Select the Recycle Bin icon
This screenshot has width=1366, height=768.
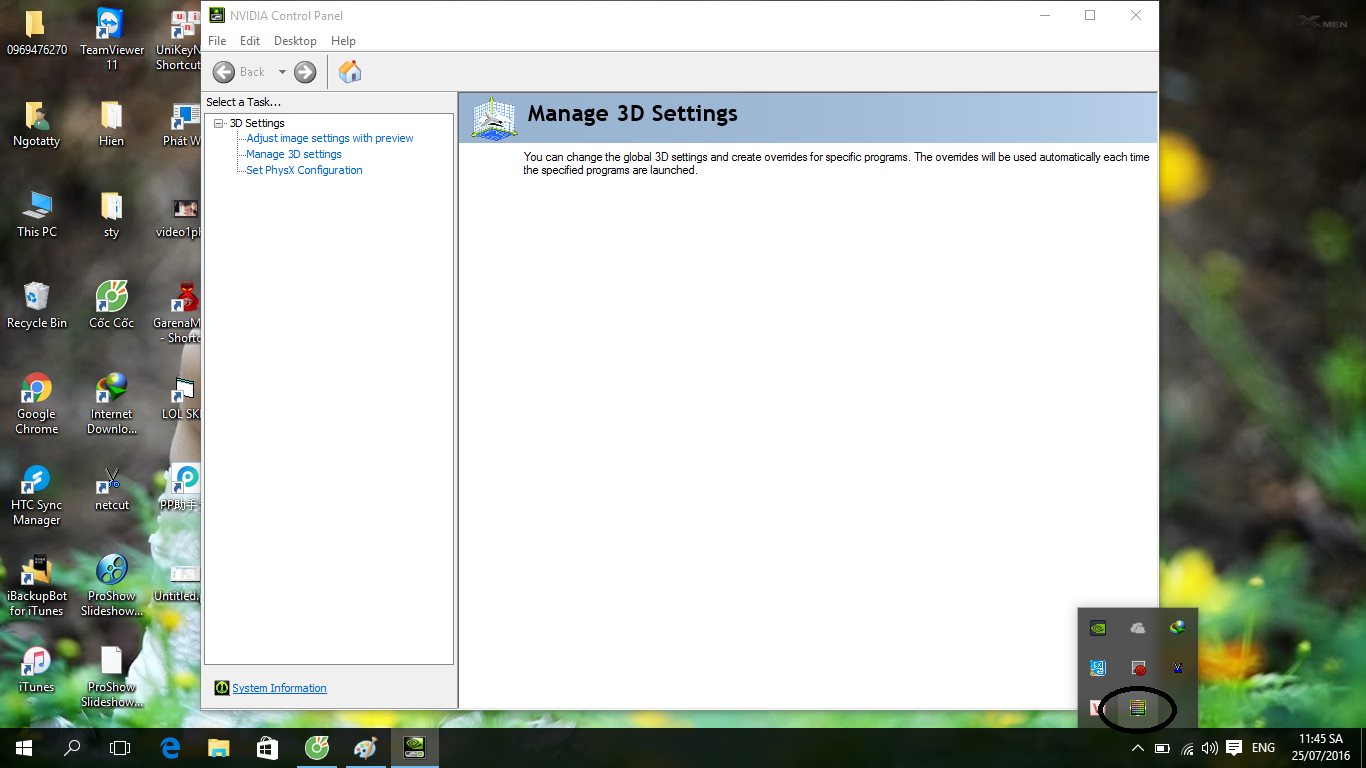point(37,305)
